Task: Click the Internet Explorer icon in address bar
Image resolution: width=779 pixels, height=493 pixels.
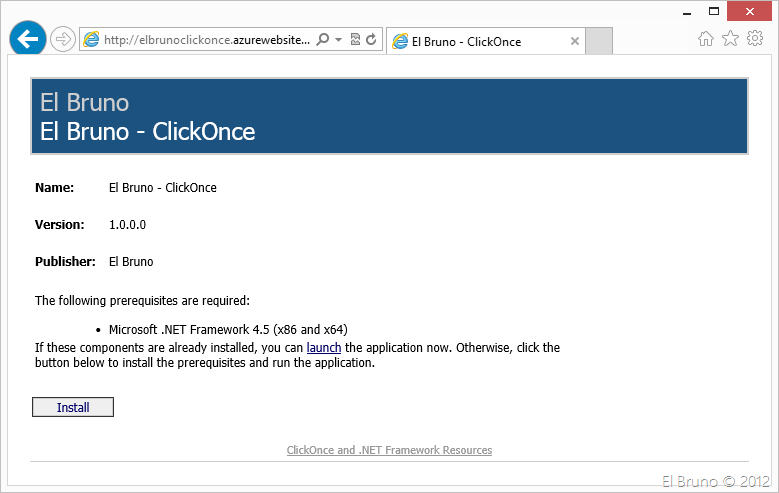Action: [x=92, y=40]
